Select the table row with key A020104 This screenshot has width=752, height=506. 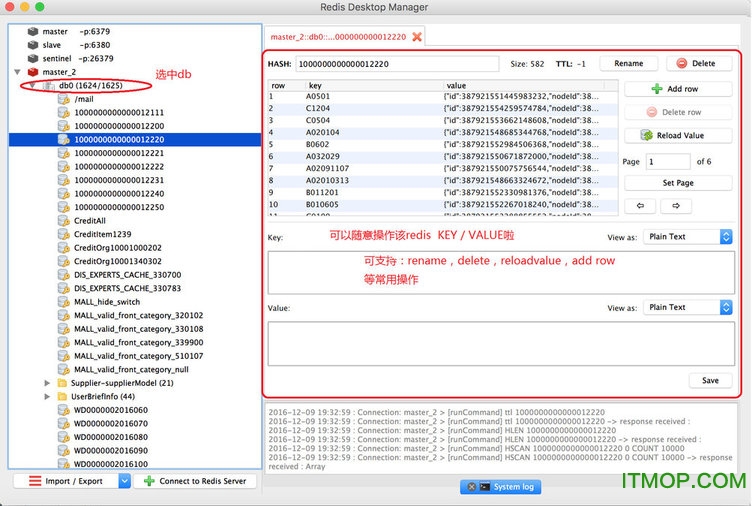click(443, 132)
